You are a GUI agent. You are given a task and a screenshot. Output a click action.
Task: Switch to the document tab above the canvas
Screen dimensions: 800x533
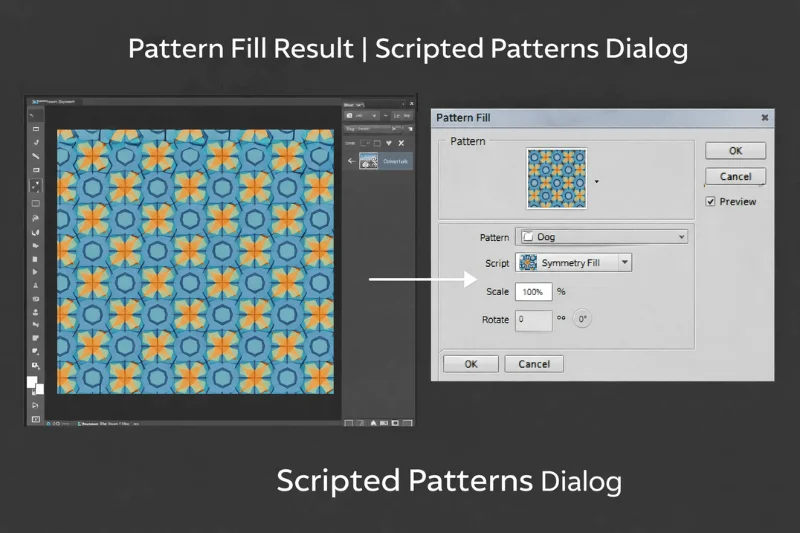55,102
